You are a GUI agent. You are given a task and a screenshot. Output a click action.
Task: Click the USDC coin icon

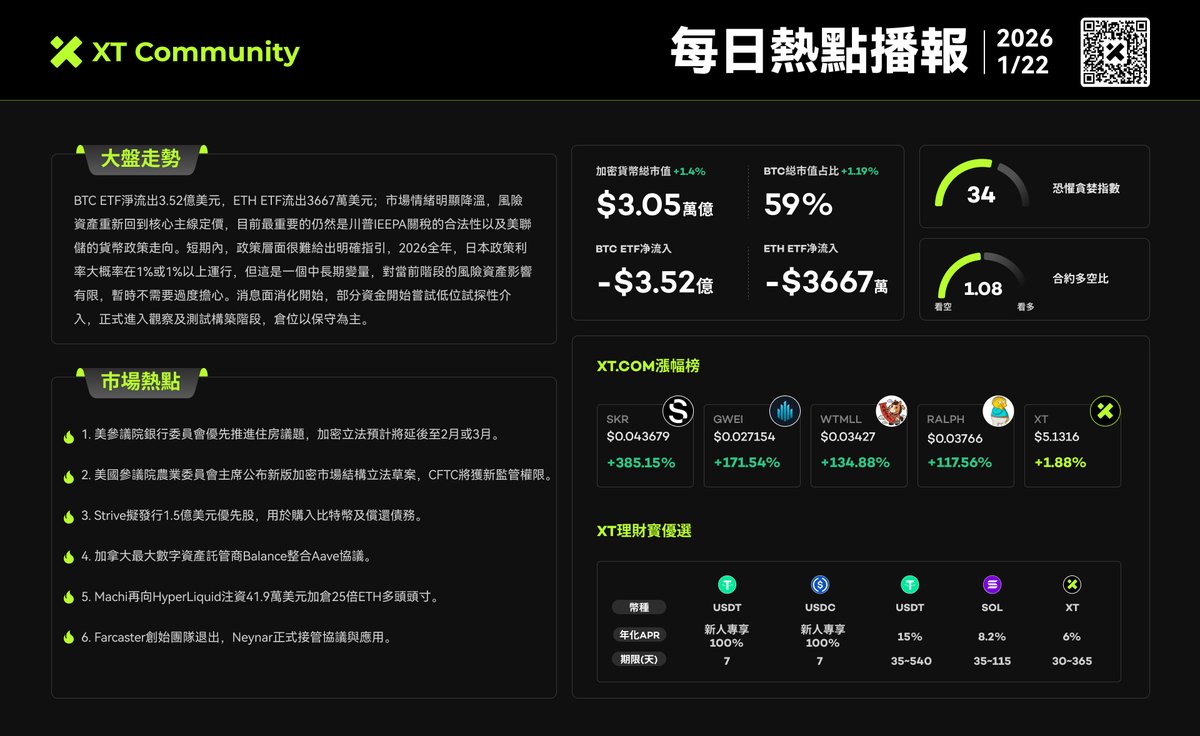pos(821,584)
